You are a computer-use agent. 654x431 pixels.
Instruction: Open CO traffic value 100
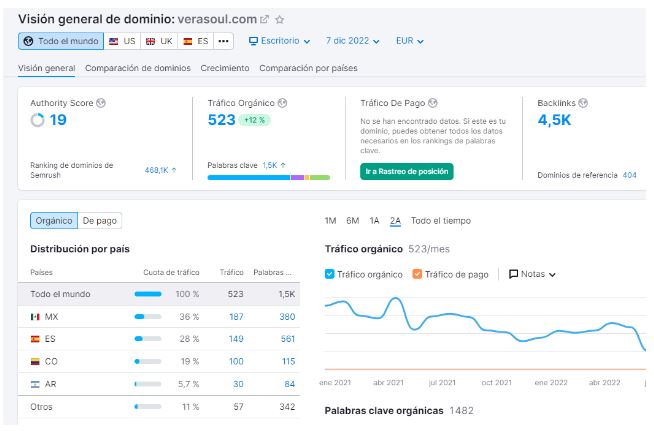[x=236, y=361]
